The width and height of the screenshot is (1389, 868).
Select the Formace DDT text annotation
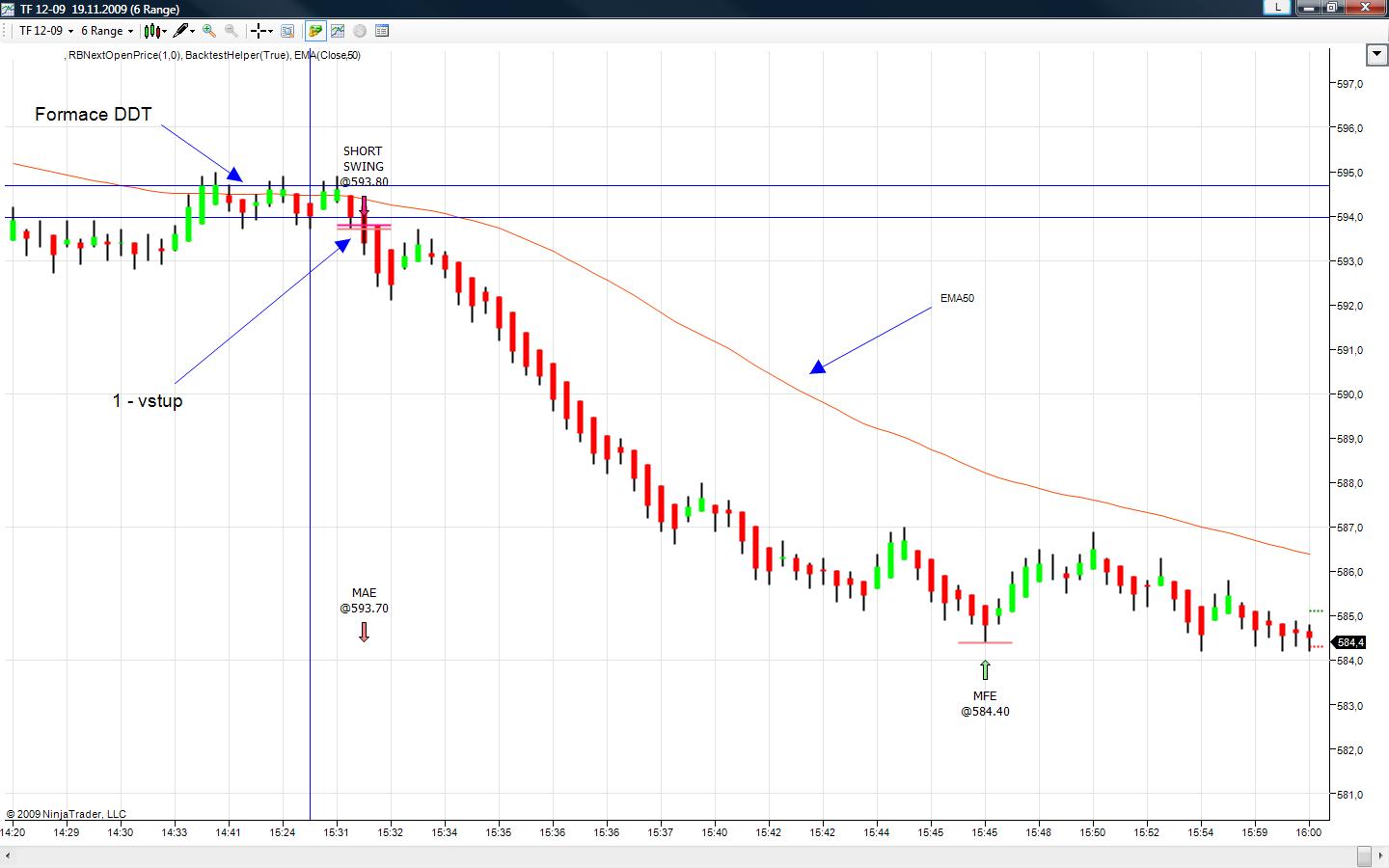click(x=94, y=114)
